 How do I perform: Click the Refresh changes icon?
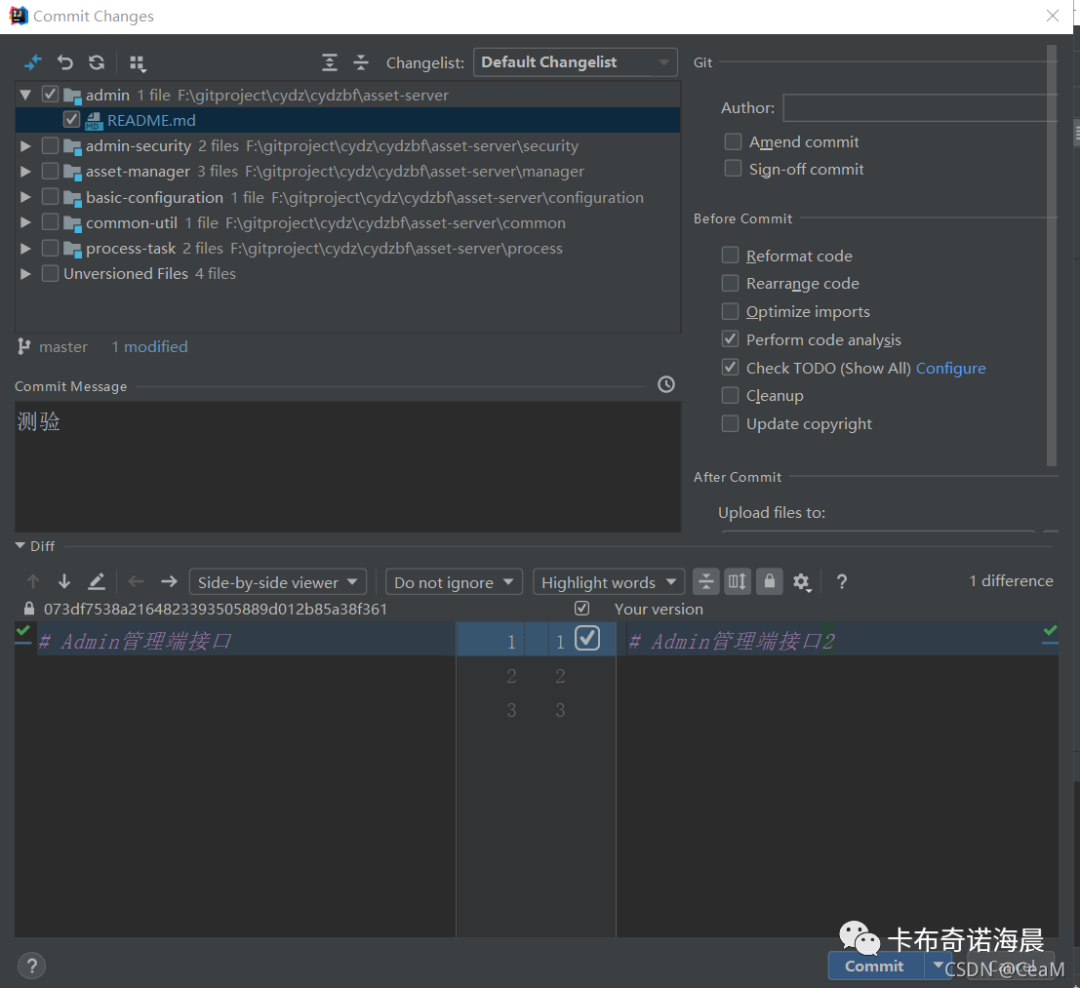point(96,62)
